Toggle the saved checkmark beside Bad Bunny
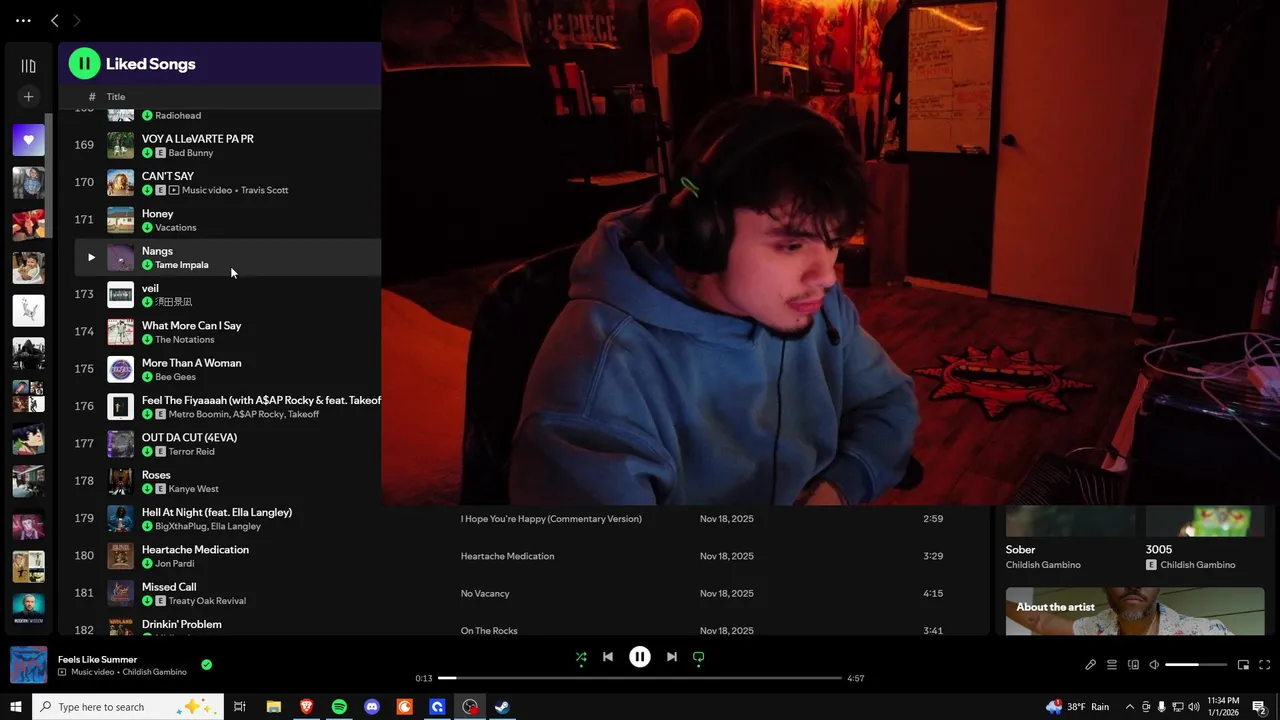Image resolution: width=1280 pixels, height=720 pixels. 147,153
